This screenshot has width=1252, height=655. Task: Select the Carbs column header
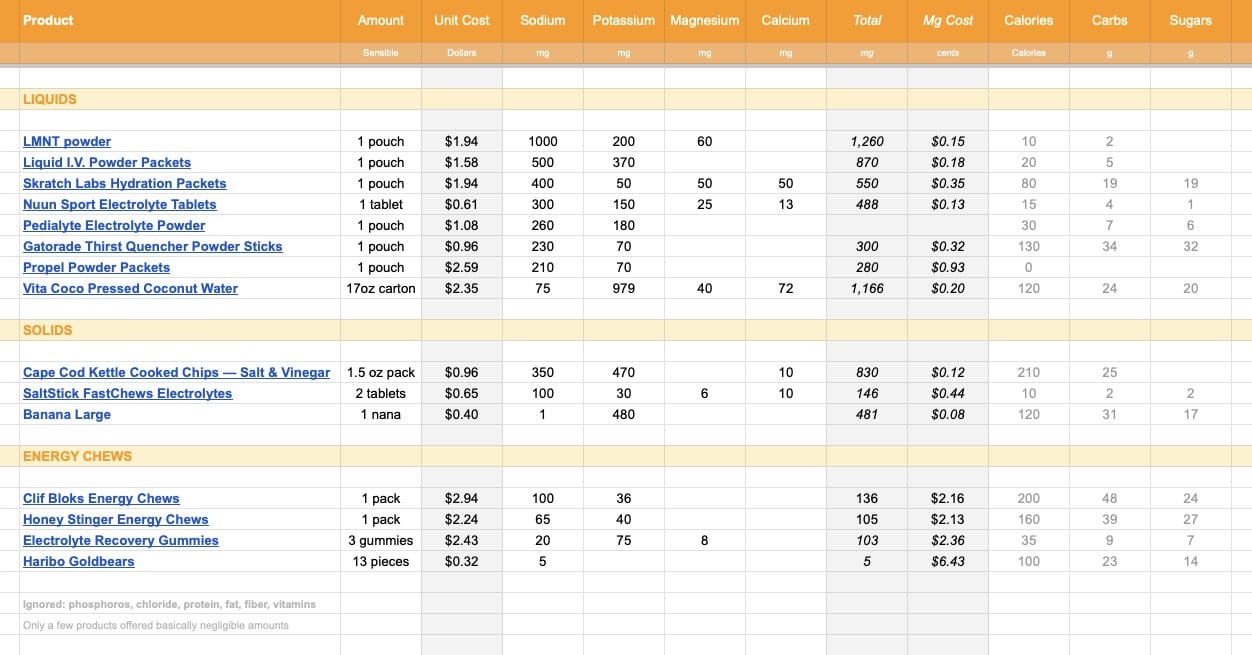[1110, 20]
